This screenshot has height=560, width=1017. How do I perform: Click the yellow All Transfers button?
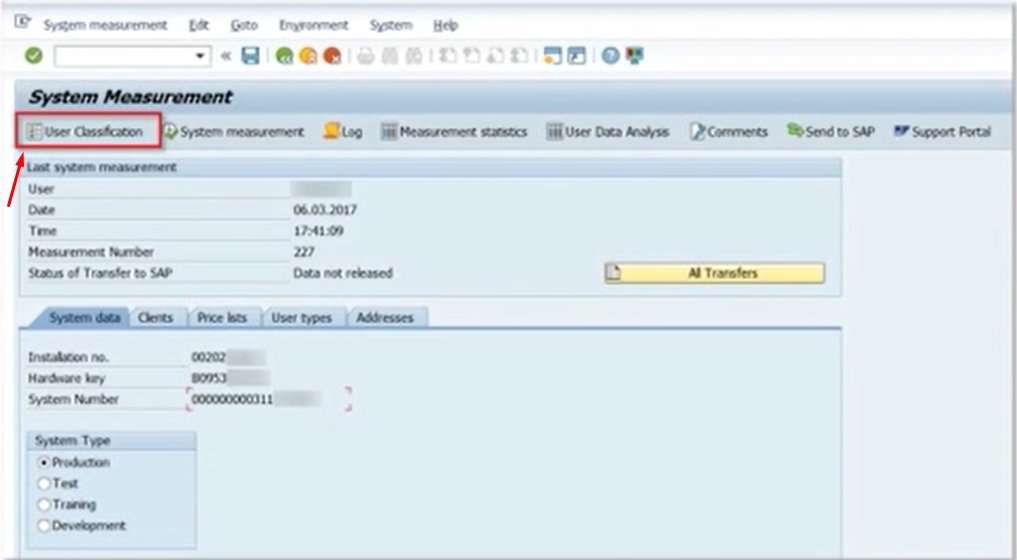[715, 273]
